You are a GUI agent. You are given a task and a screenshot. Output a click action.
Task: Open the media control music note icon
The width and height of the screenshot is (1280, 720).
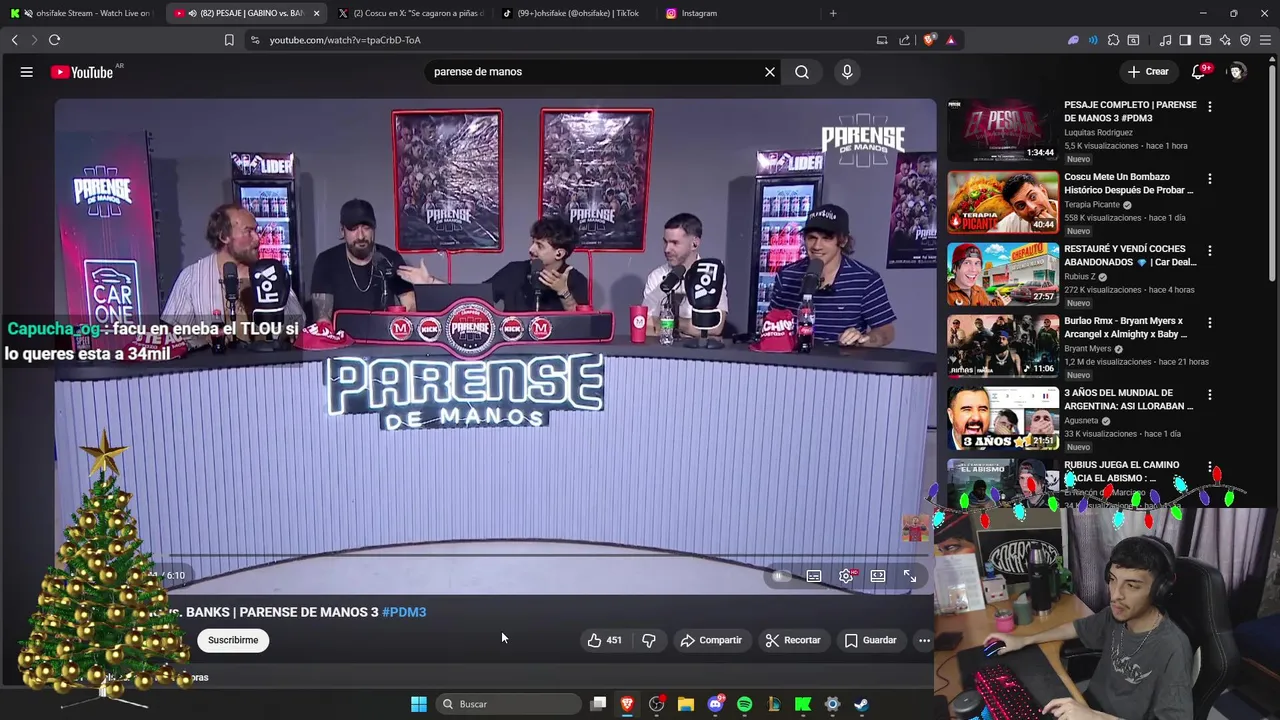(x=1165, y=40)
